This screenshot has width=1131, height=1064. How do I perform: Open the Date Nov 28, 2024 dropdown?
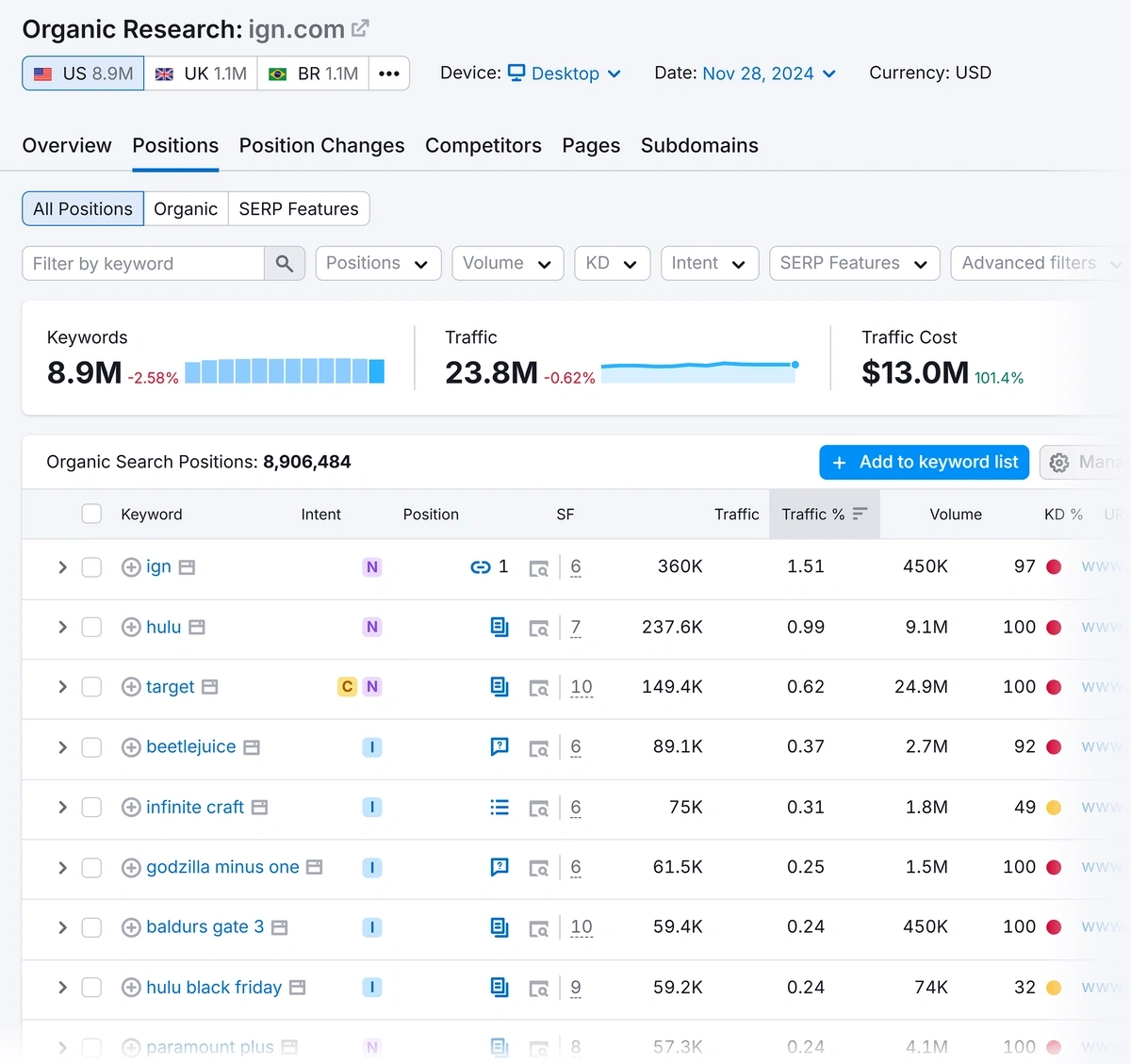point(769,74)
